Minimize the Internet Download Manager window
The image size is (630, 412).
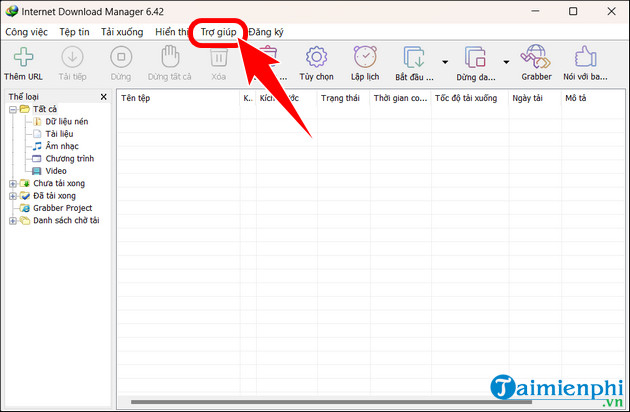click(x=535, y=11)
